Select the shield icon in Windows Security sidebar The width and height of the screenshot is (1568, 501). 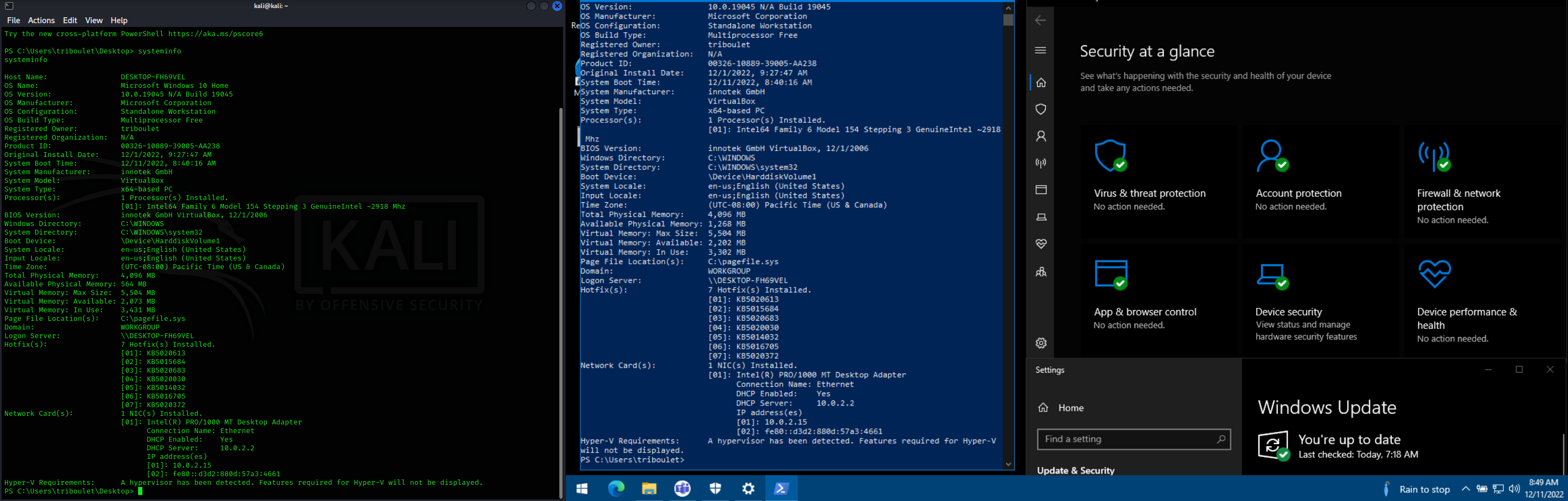(x=1041, y=109)
